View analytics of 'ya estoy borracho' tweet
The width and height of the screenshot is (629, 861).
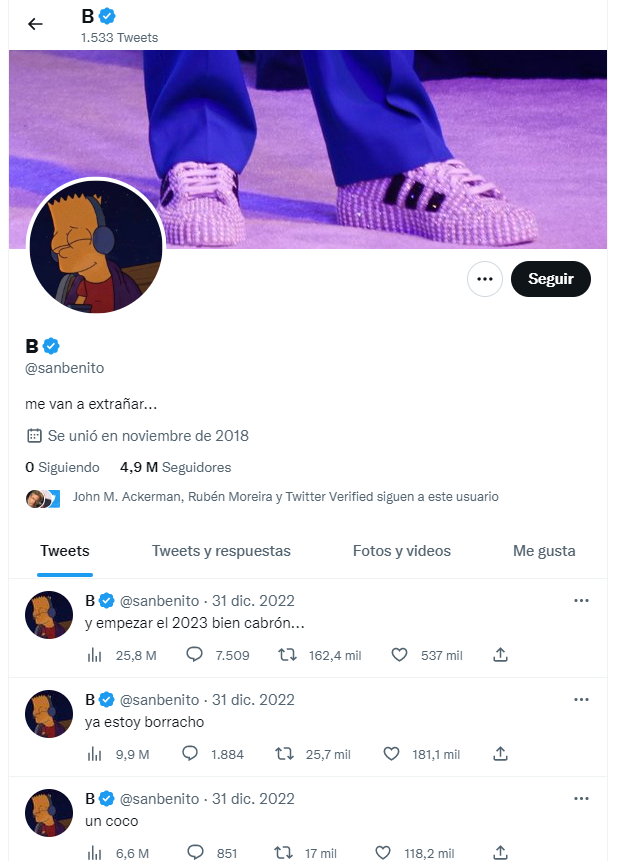[x=96, y=754]
